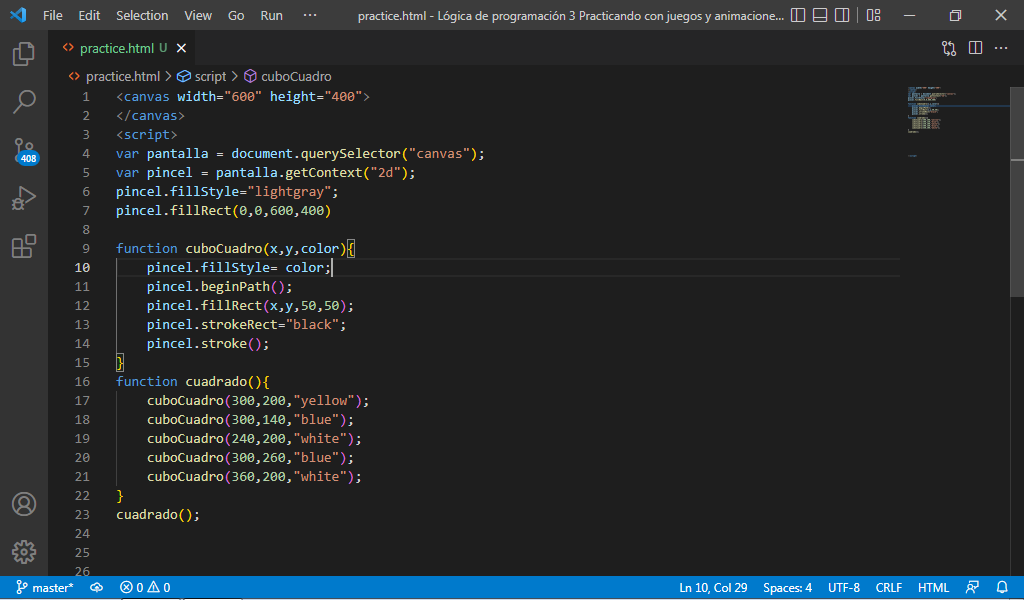This screenshot has width=1024, height=600.
Task: Open Problems via errors and warnings count
Action: click(x=145, y=588)
